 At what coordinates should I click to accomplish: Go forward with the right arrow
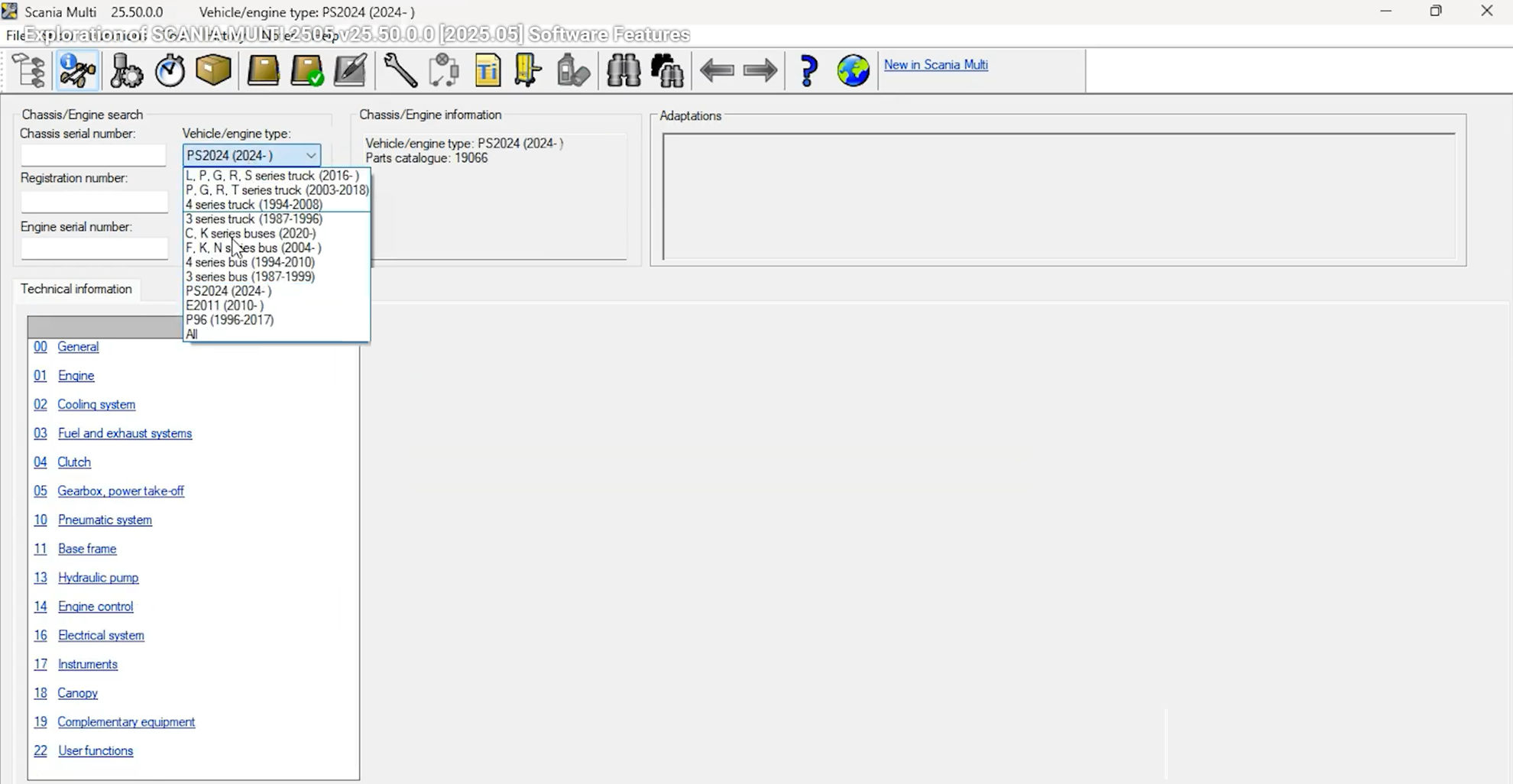[x=760, y=71]
